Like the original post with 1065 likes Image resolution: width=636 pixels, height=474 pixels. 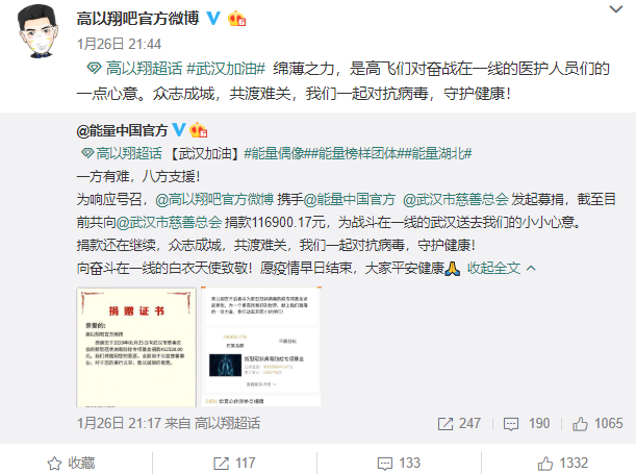[597, 424]
